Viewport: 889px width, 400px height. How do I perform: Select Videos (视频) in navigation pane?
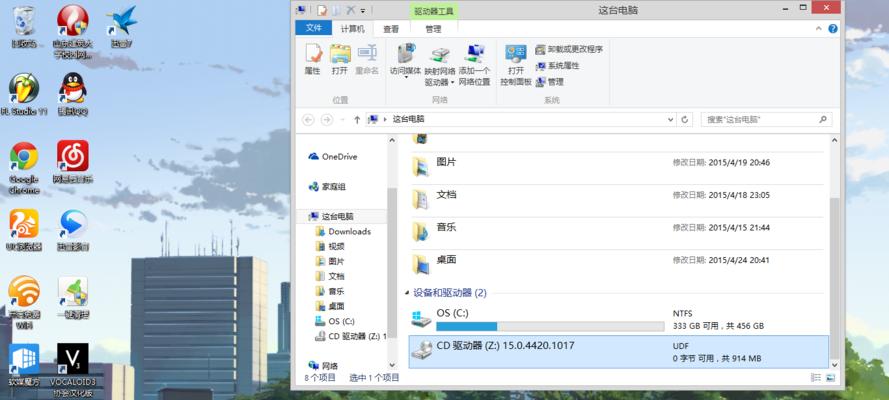(x=330, y=246)
